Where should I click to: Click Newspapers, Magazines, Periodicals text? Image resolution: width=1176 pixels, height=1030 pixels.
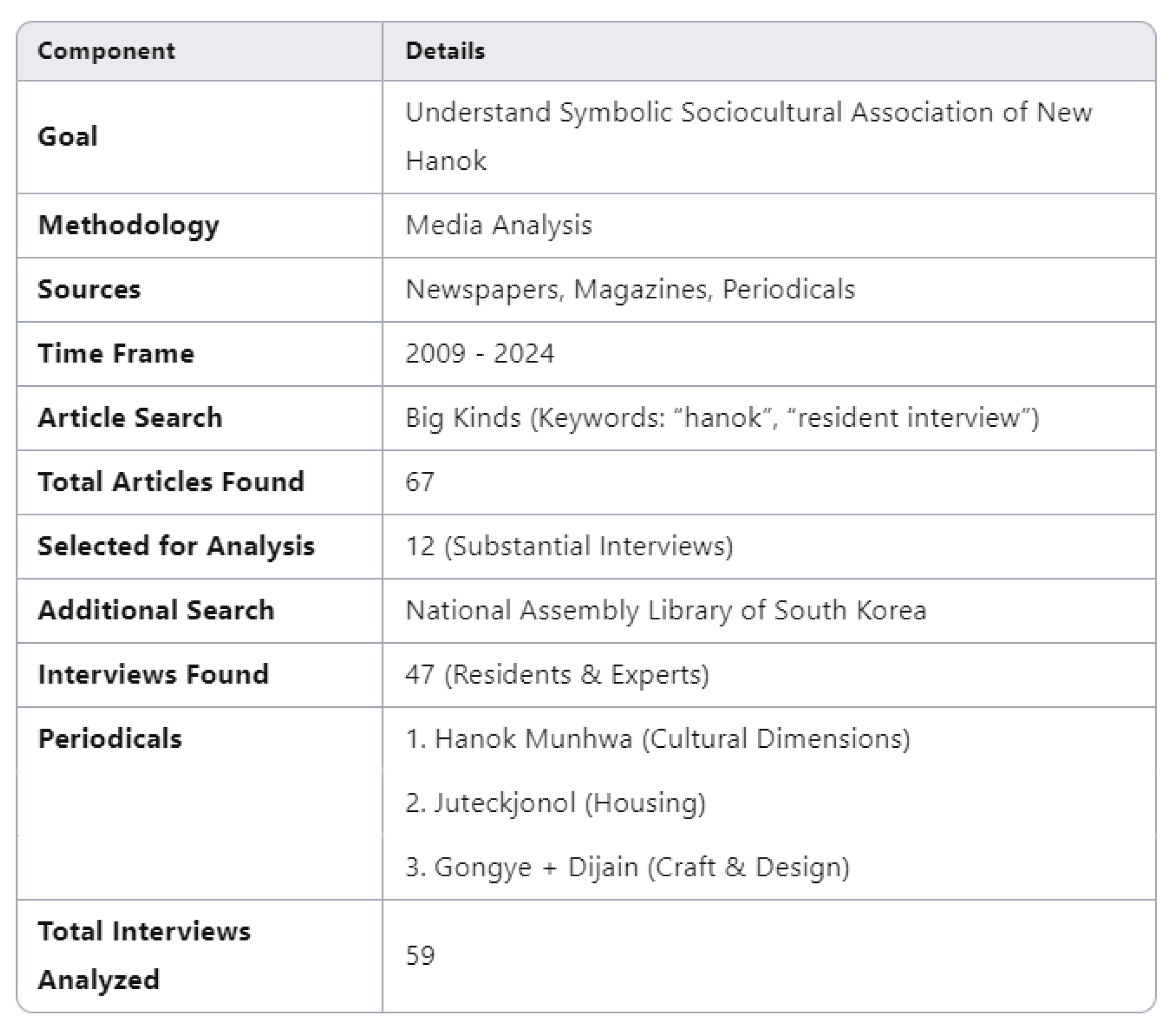click(629, 289)
